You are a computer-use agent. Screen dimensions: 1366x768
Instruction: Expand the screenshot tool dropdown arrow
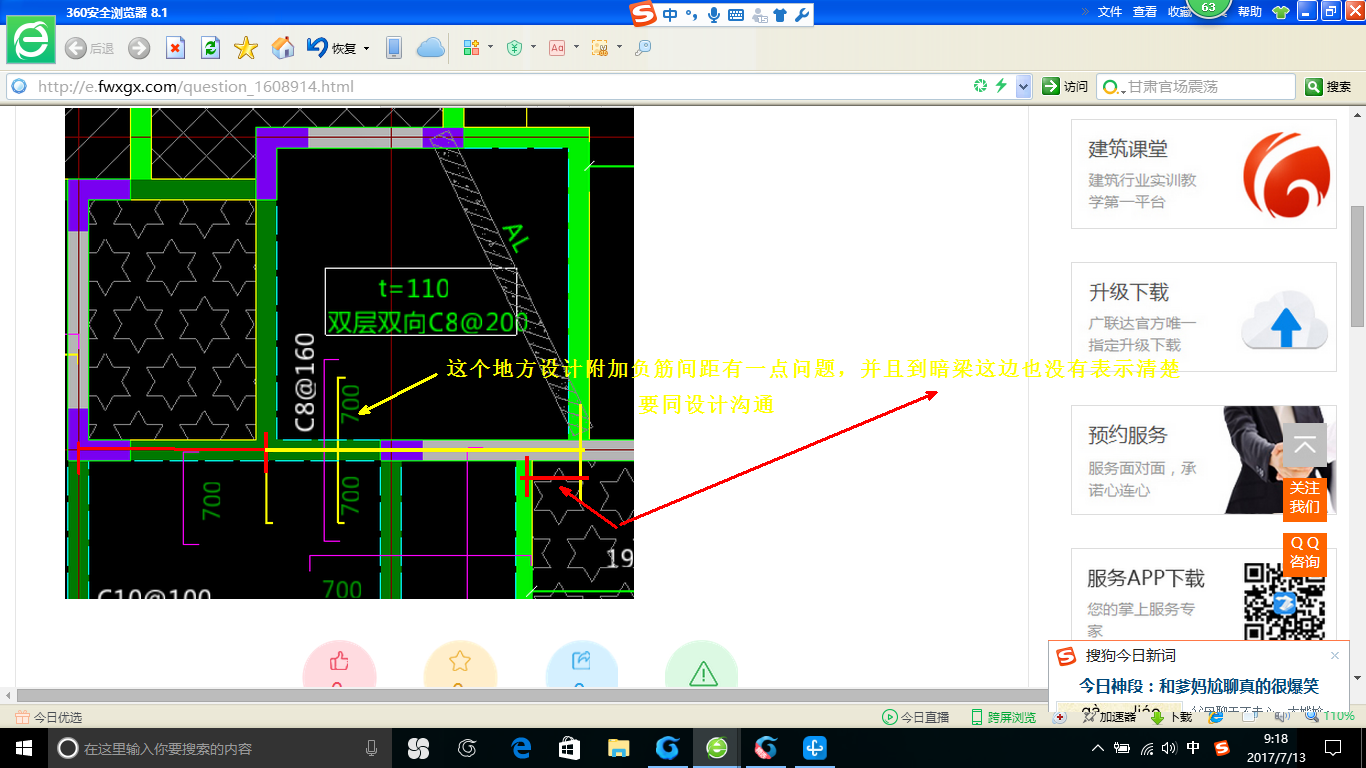619,47
